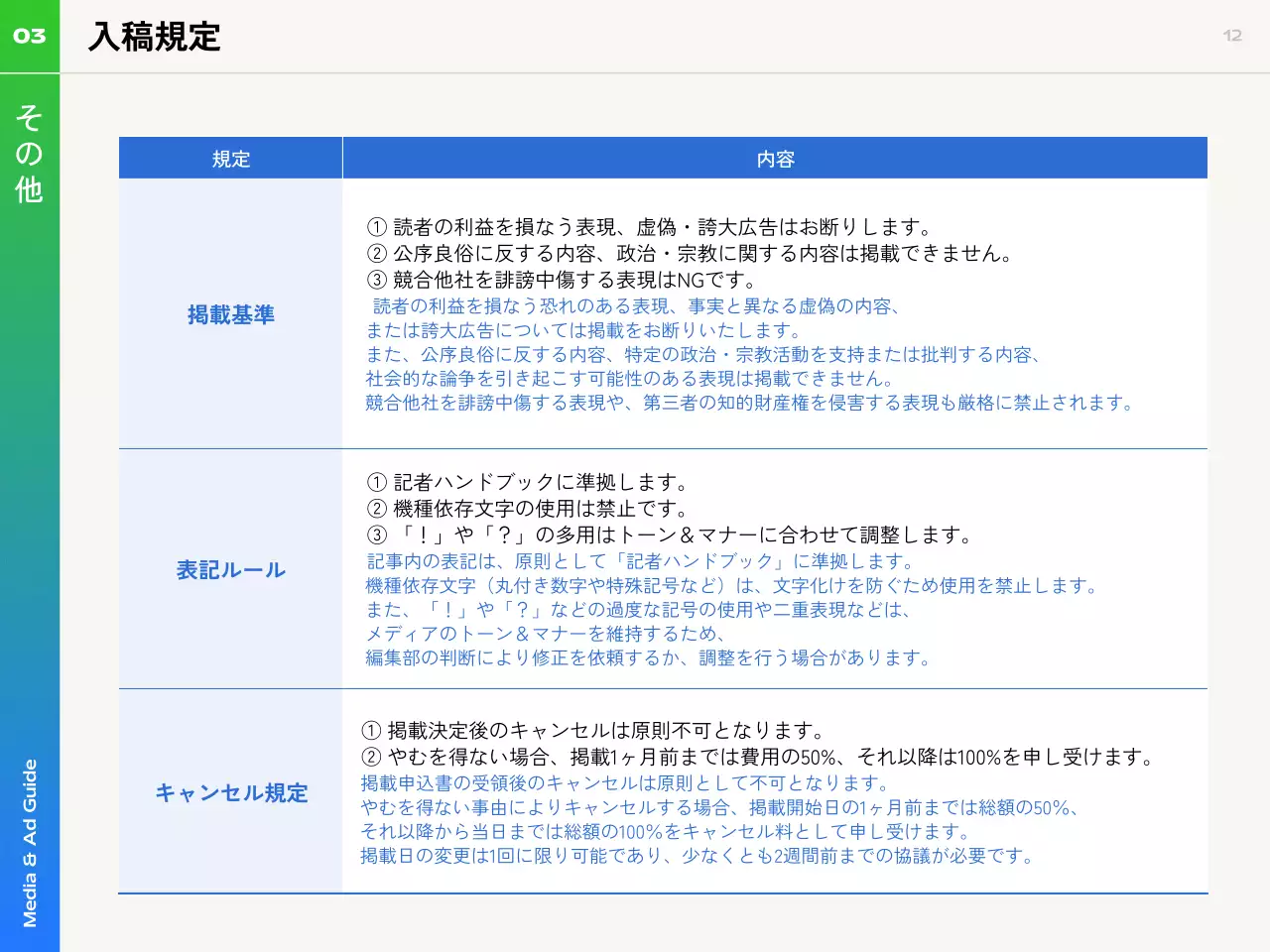The image size is (1270, 952).
Task: Click the "表記ルール" row label
Action: (230, 570)
